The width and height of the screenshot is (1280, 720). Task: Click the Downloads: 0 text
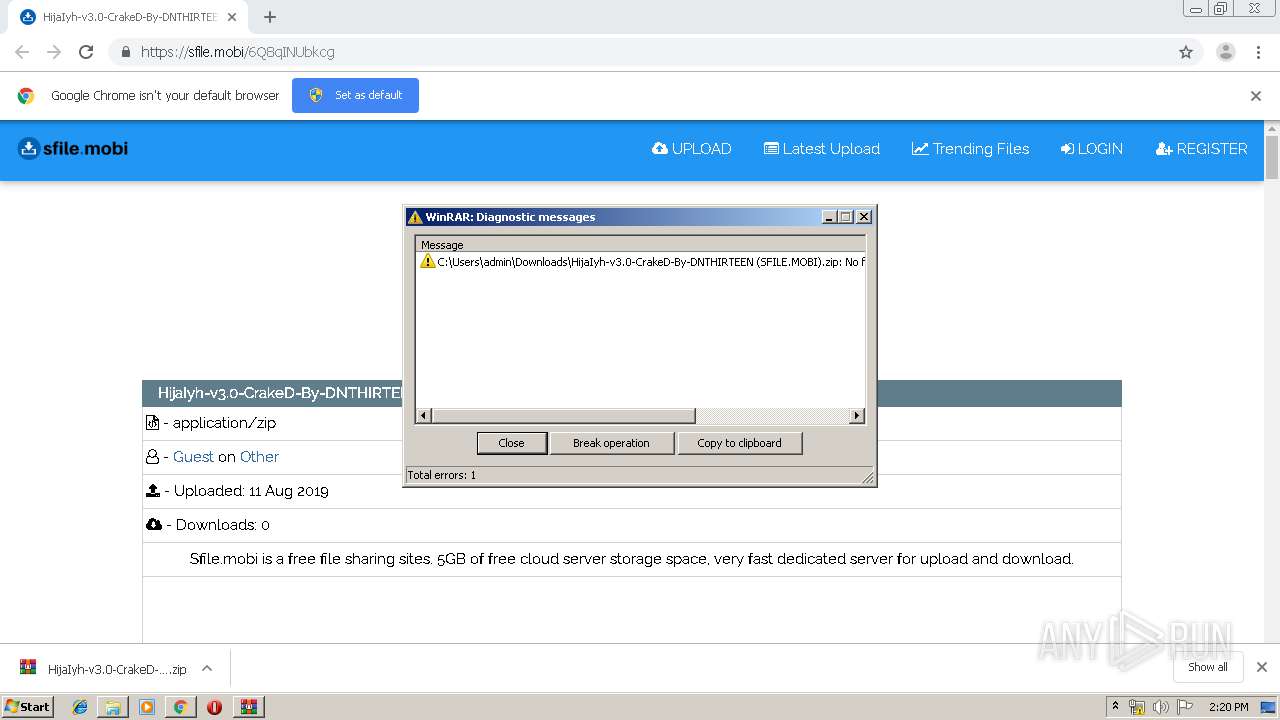click(222, 525)
